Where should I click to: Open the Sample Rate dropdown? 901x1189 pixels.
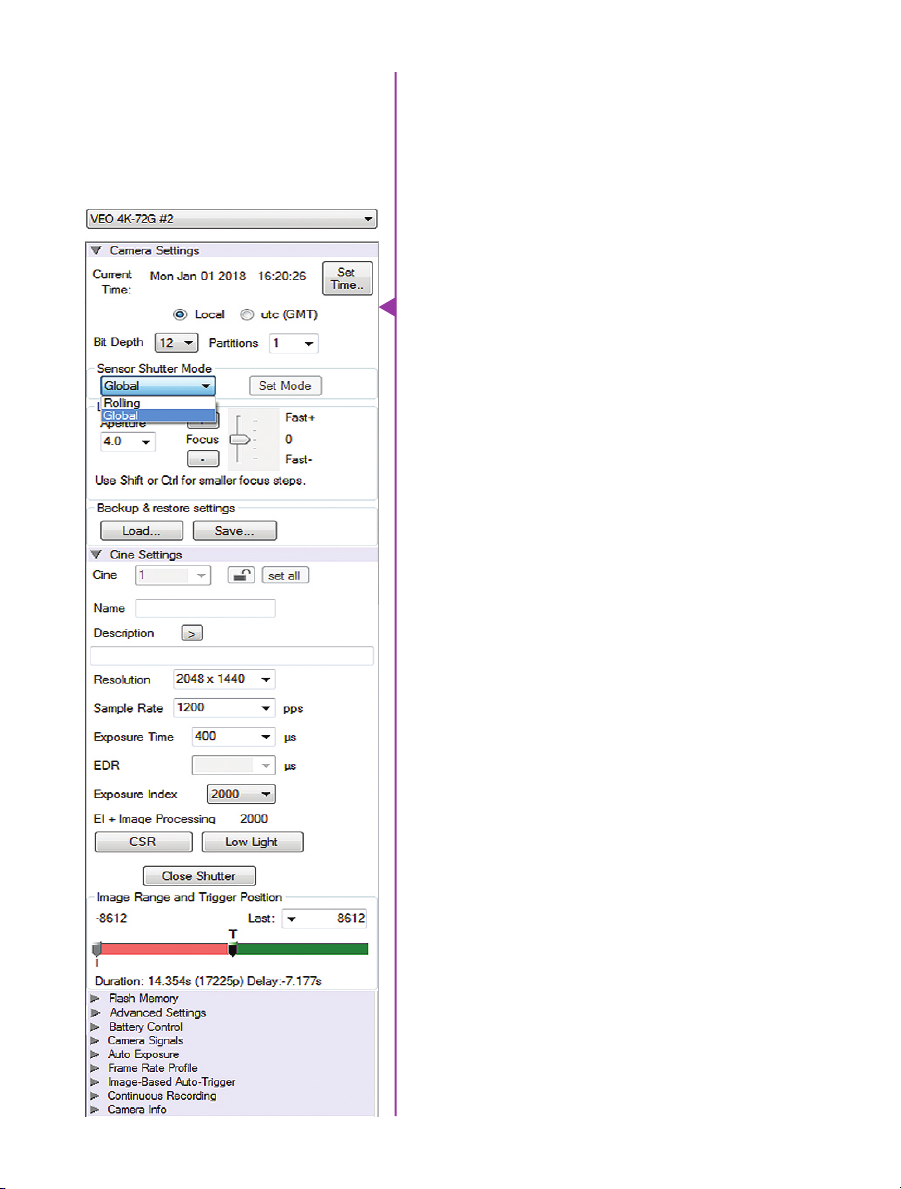(x=224, y=708)
